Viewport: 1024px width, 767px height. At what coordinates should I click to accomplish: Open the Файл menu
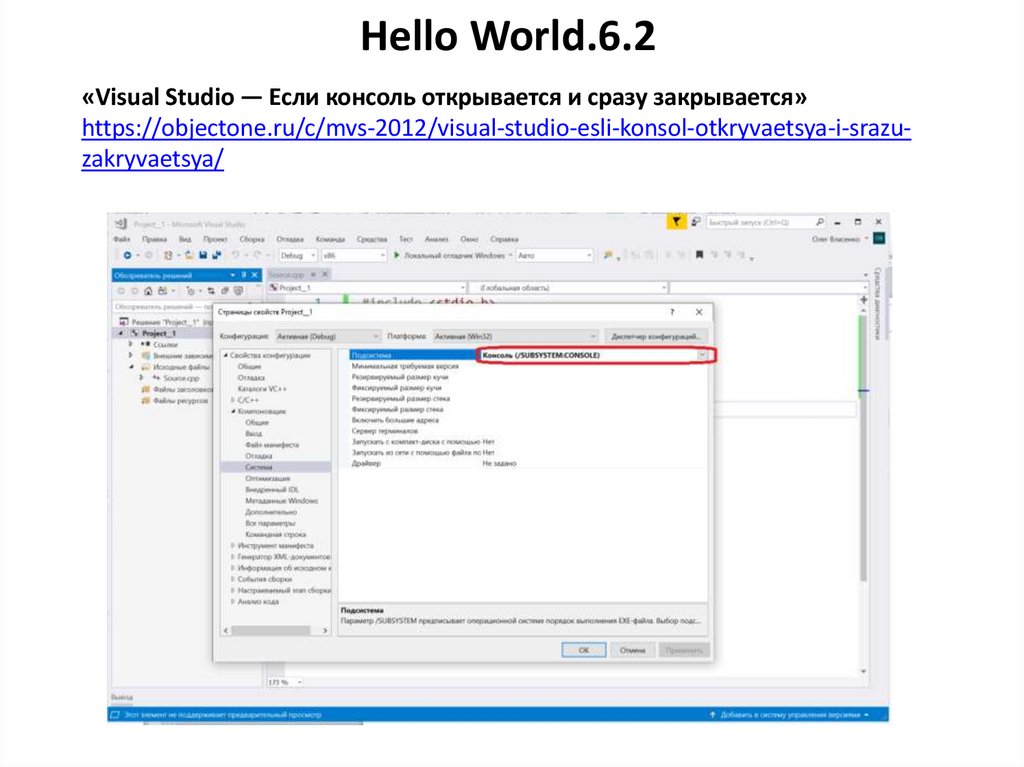point(122,239)
